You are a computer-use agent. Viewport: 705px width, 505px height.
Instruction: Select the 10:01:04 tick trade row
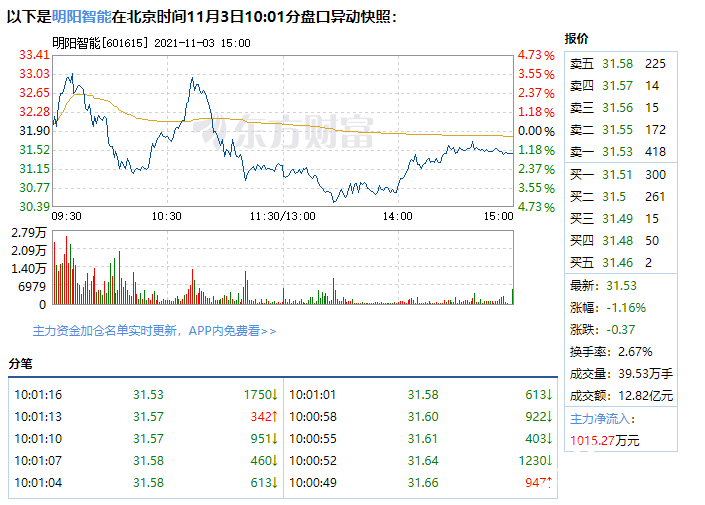(x=146, y=483)
